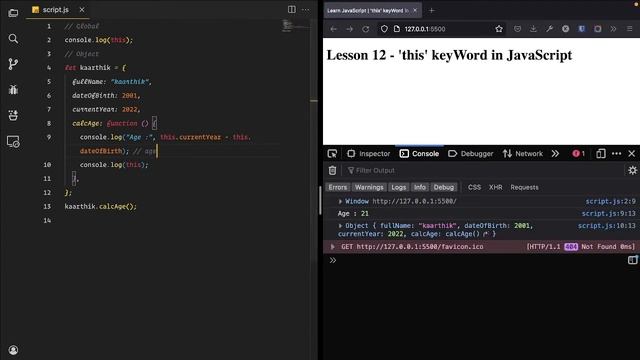Close the Learn JavaScript browser tab

pyautogui.click(x=415, y=11)
